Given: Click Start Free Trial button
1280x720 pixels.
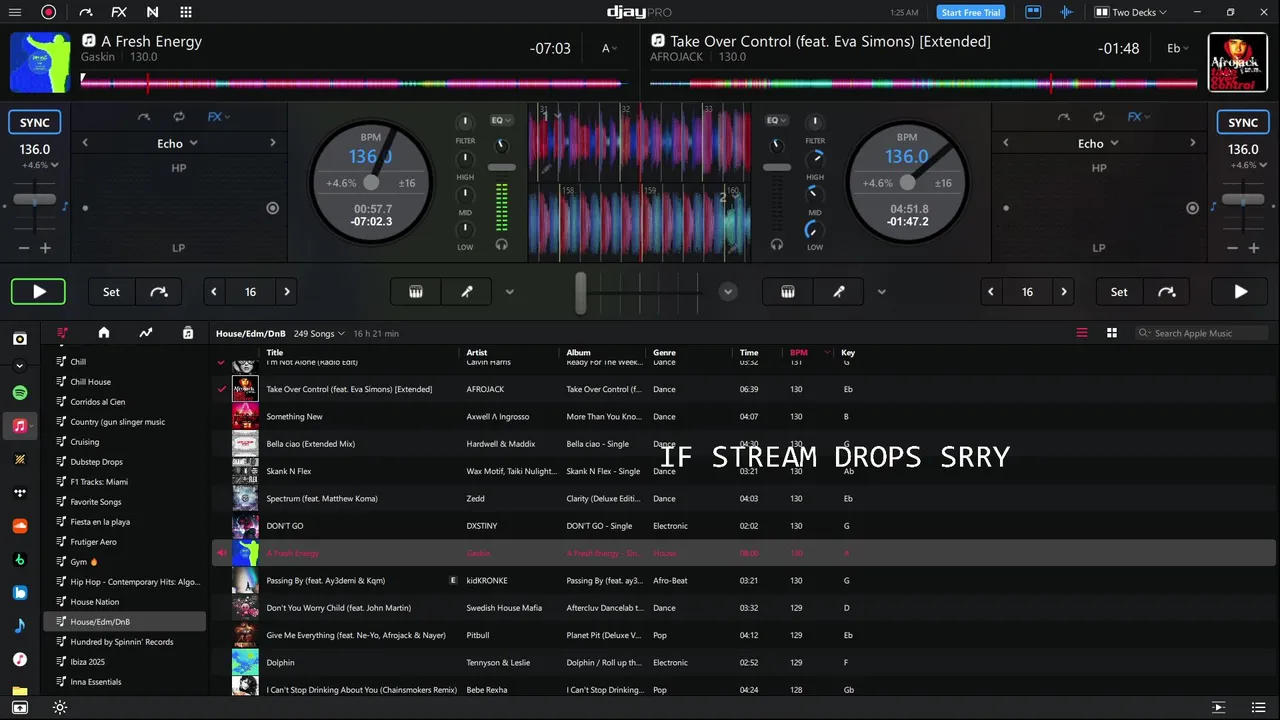Looking at the screenshot, I should tap(971, 12).
